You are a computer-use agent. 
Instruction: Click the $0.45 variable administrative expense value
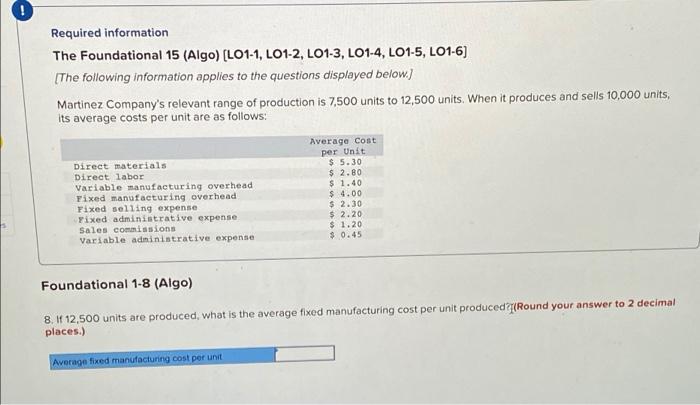pyautogui.click(x=345, y=235)
